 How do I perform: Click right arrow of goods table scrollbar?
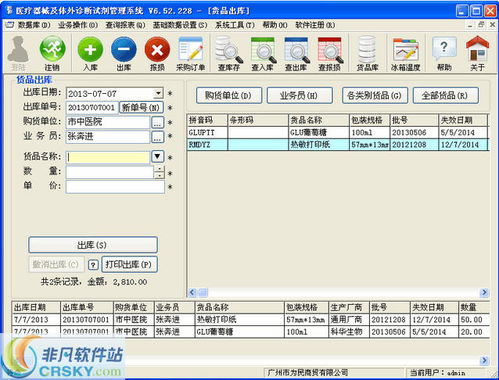[484, 293]
